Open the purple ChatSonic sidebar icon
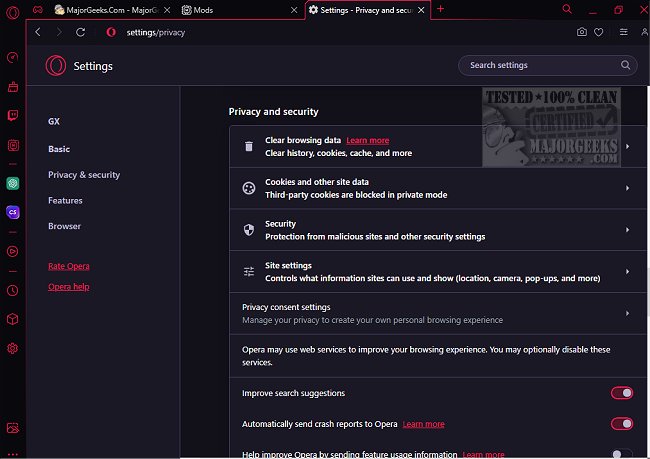This screenshot has width=650, height=459. click(x=13, y=212)
